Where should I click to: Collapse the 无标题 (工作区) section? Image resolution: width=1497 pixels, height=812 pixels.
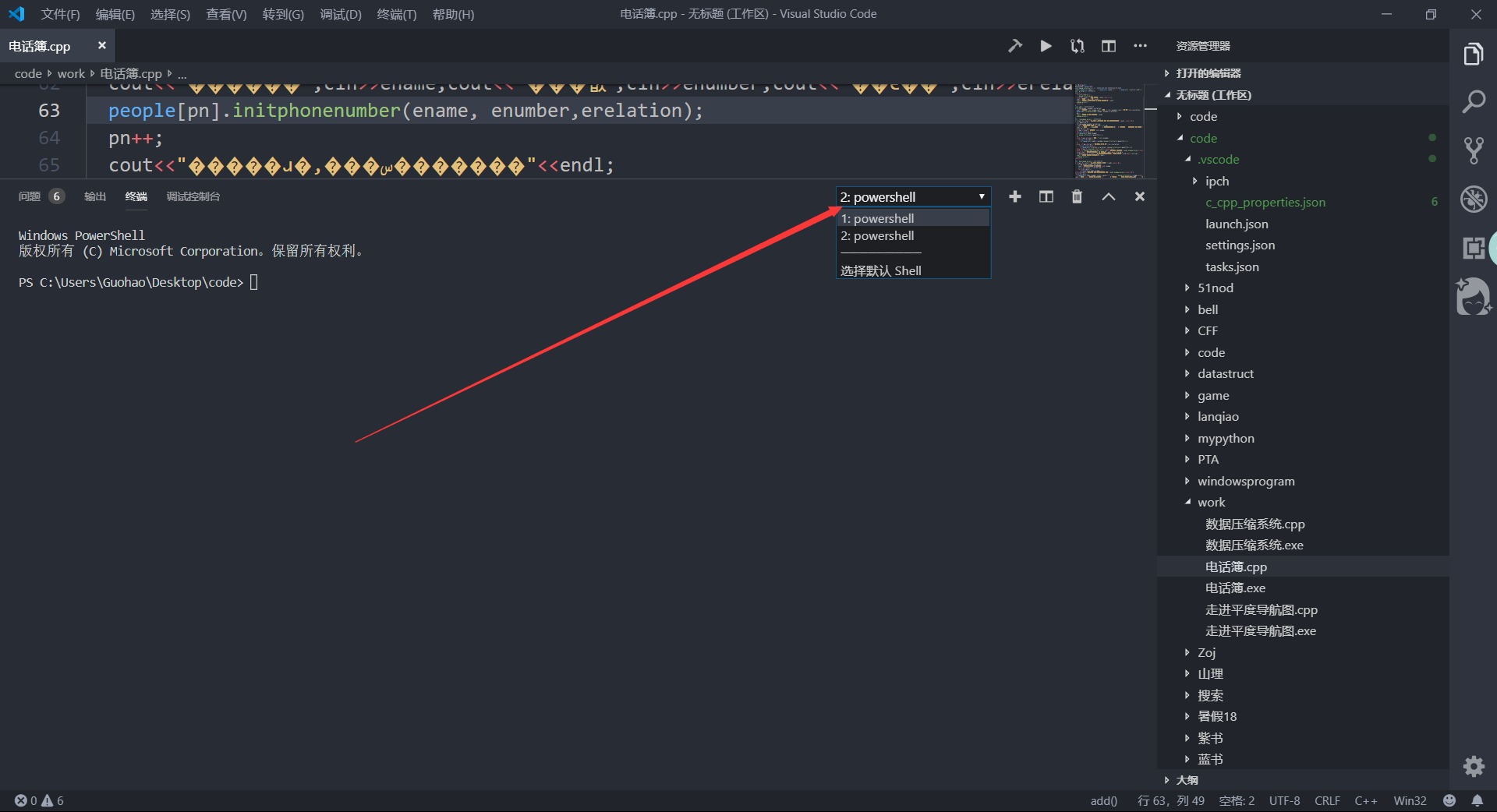1303,95
